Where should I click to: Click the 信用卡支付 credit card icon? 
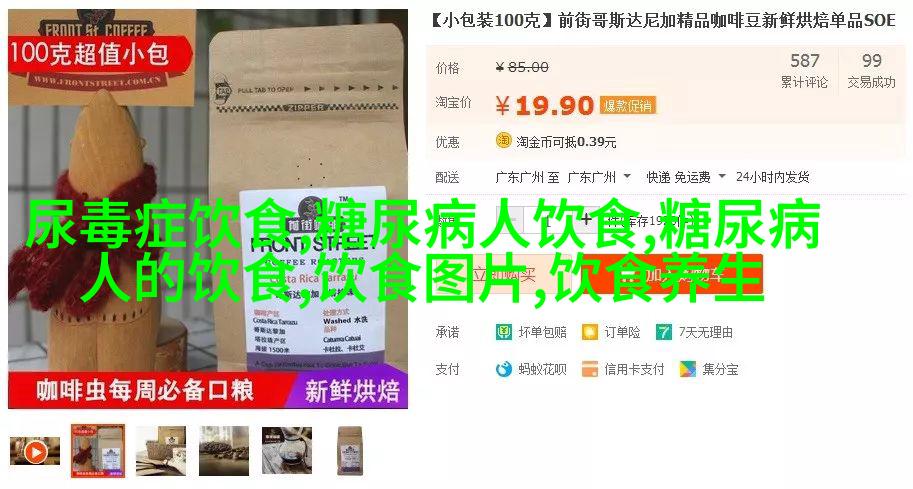point(590,369)
